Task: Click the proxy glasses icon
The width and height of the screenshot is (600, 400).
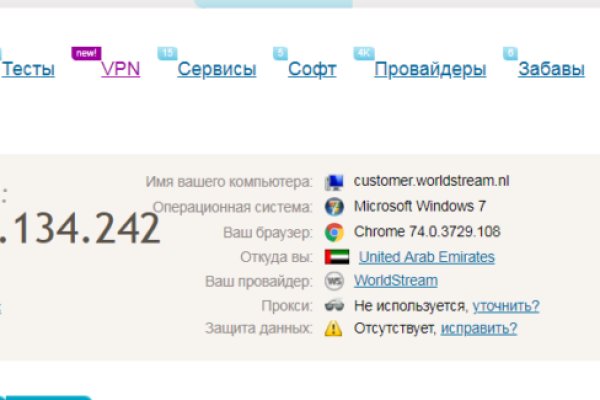Action: pos(334,305)
